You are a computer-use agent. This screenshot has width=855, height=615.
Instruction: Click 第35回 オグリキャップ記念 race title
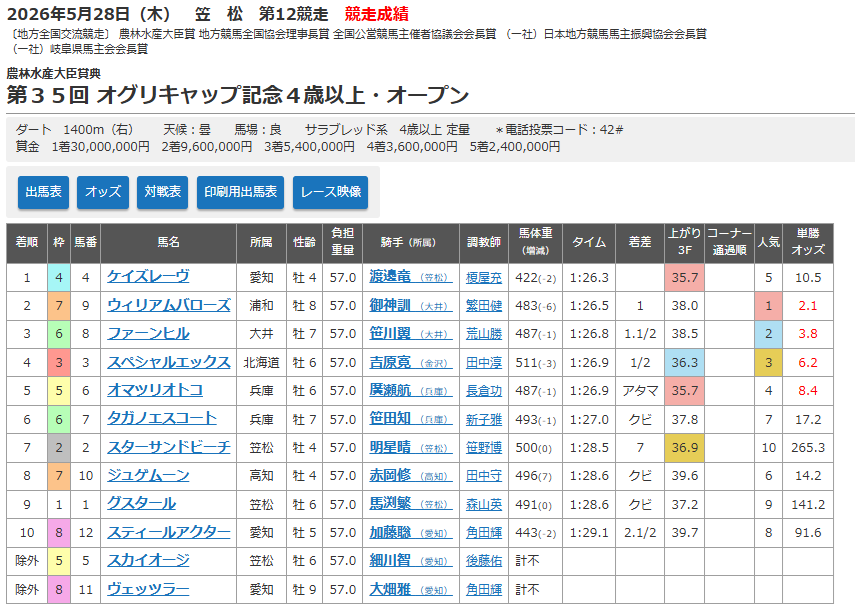(238, 95)
